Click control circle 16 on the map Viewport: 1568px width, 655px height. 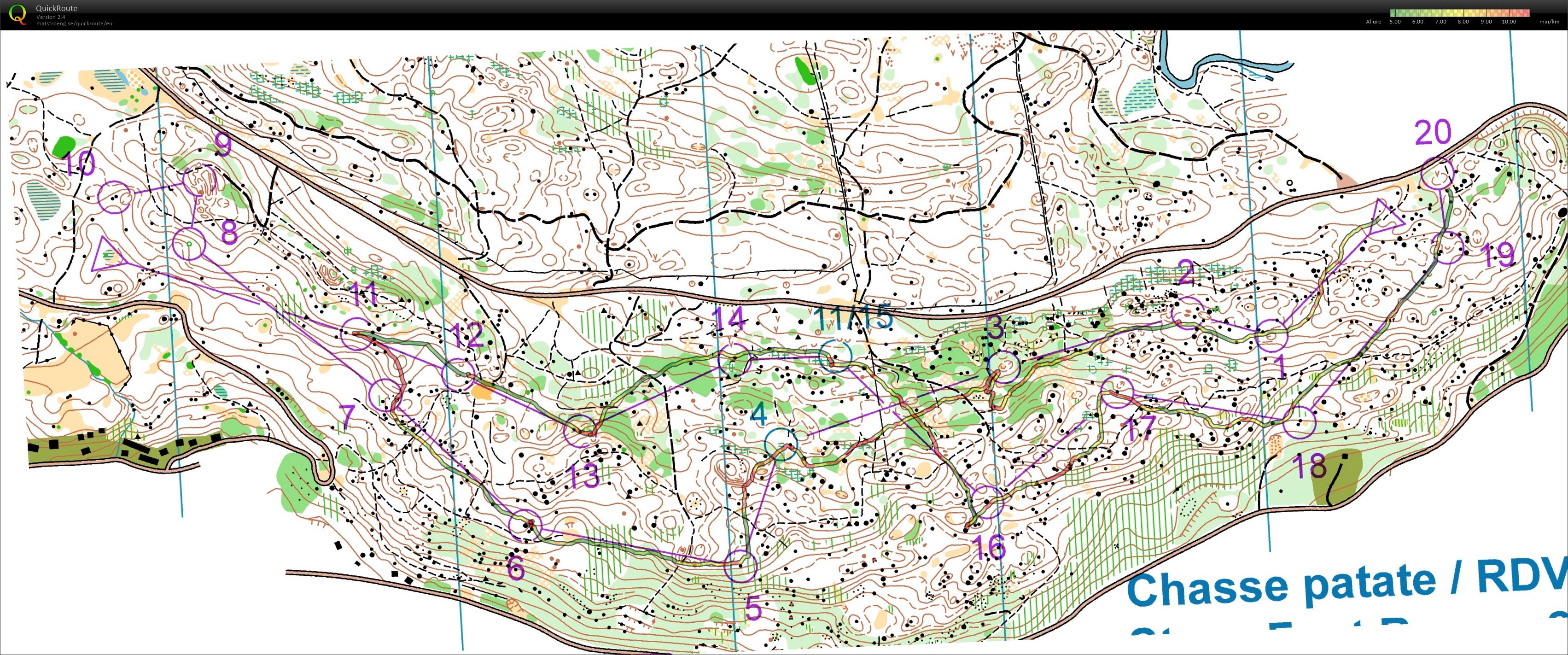coord(986,502)
